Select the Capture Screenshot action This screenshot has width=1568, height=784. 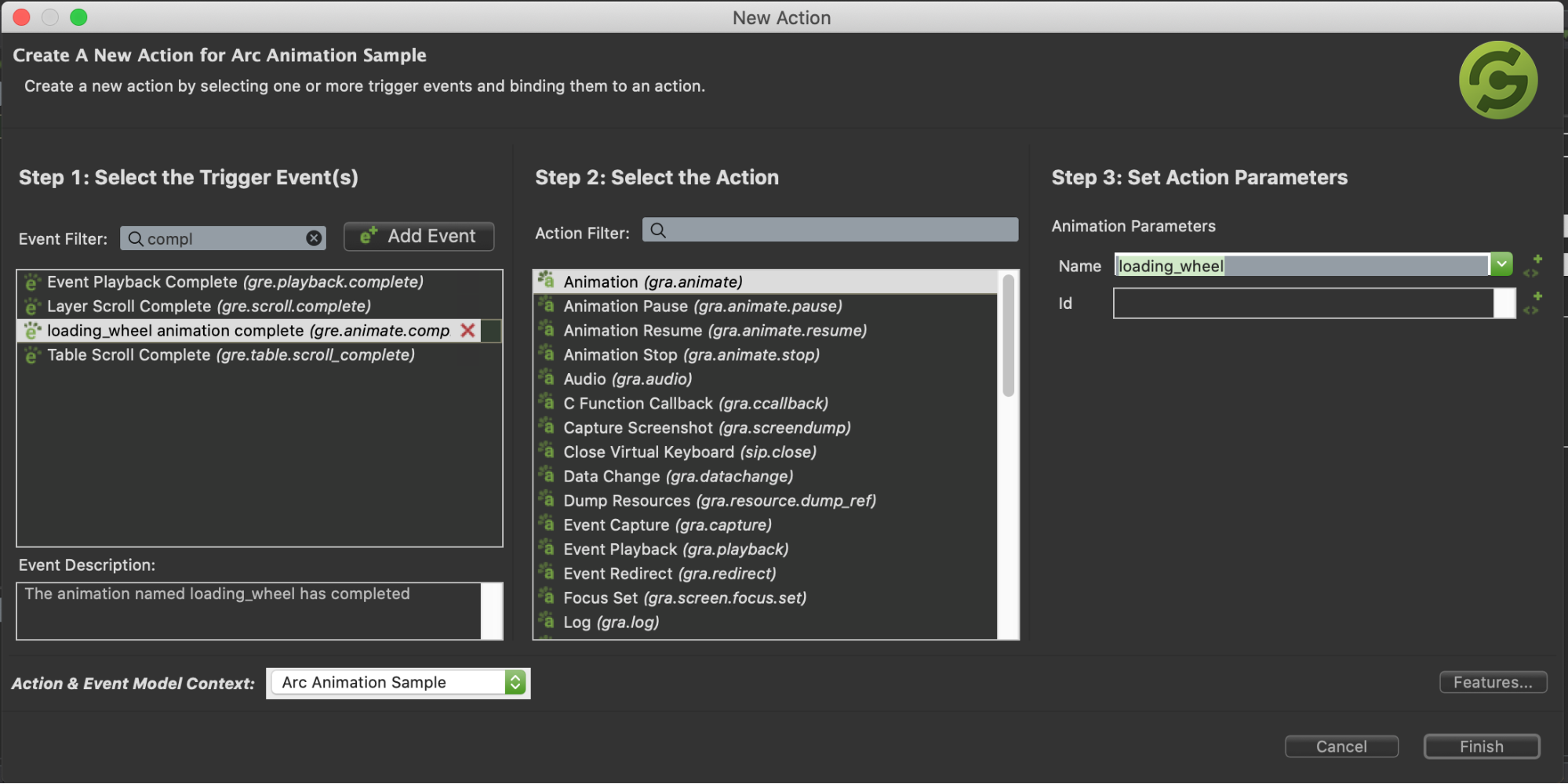766,428
